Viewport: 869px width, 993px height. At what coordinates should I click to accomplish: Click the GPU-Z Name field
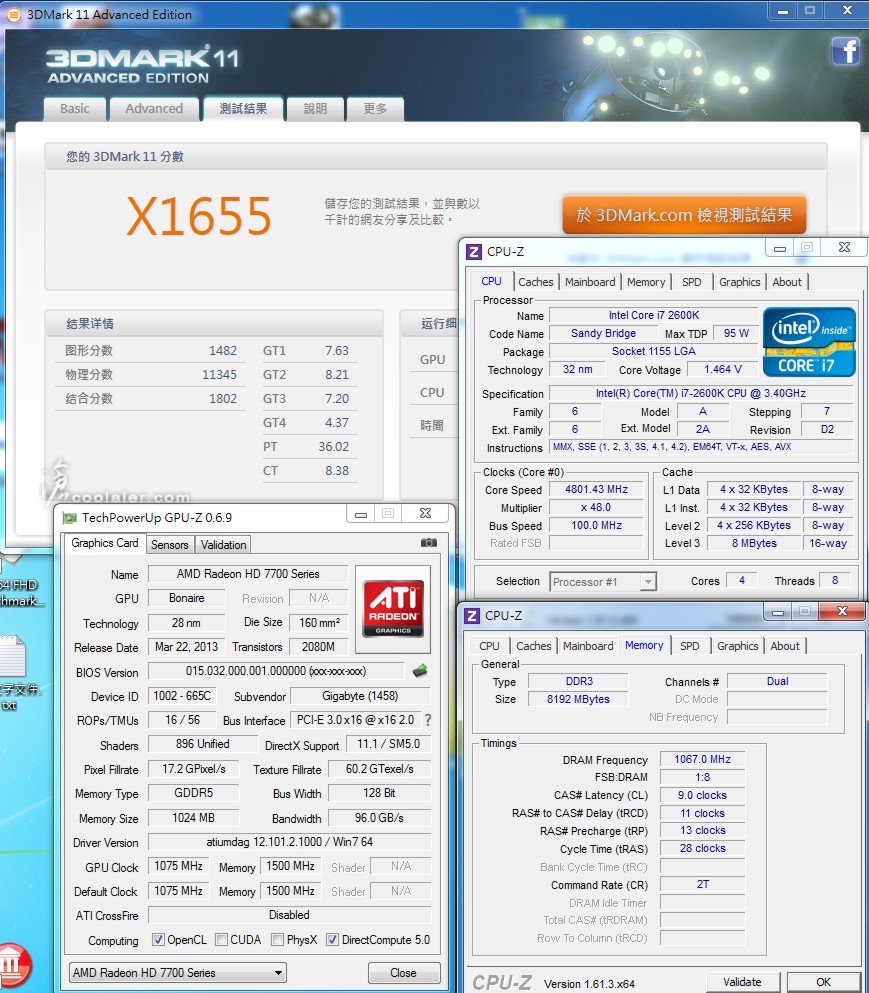[x=248, y=574]
